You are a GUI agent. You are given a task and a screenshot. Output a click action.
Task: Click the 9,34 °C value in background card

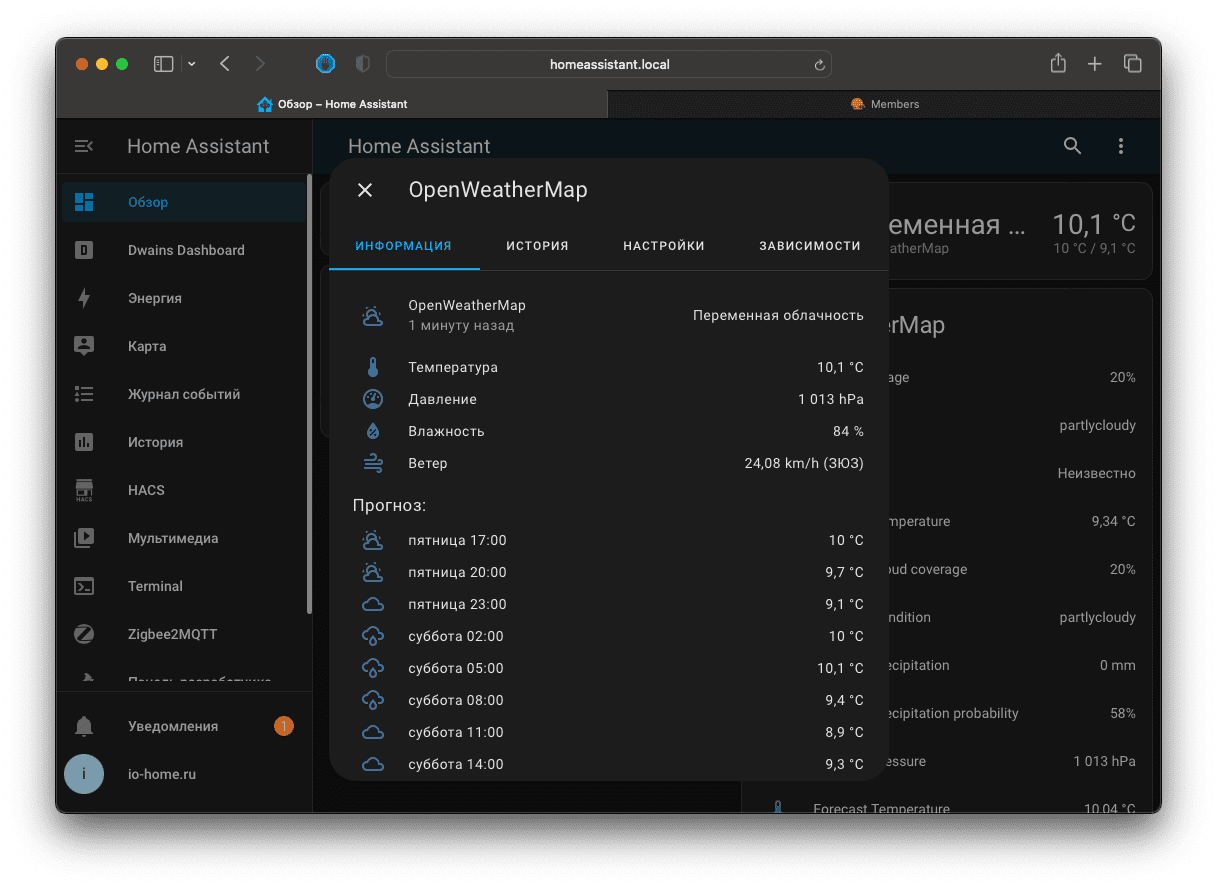click(1114, 521)
